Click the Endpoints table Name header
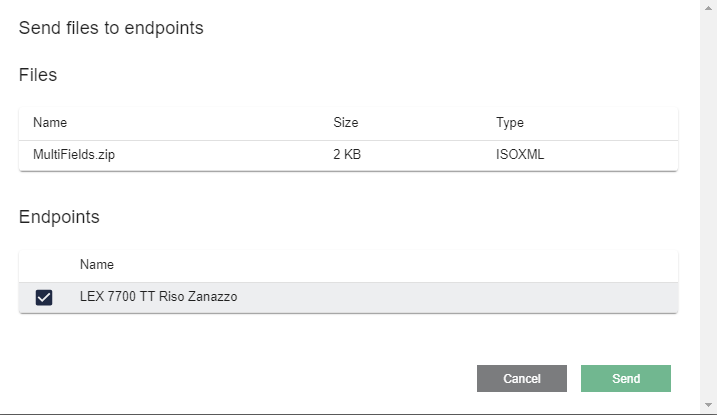Screen dimensions: 717x415 (x=96, y=265)
